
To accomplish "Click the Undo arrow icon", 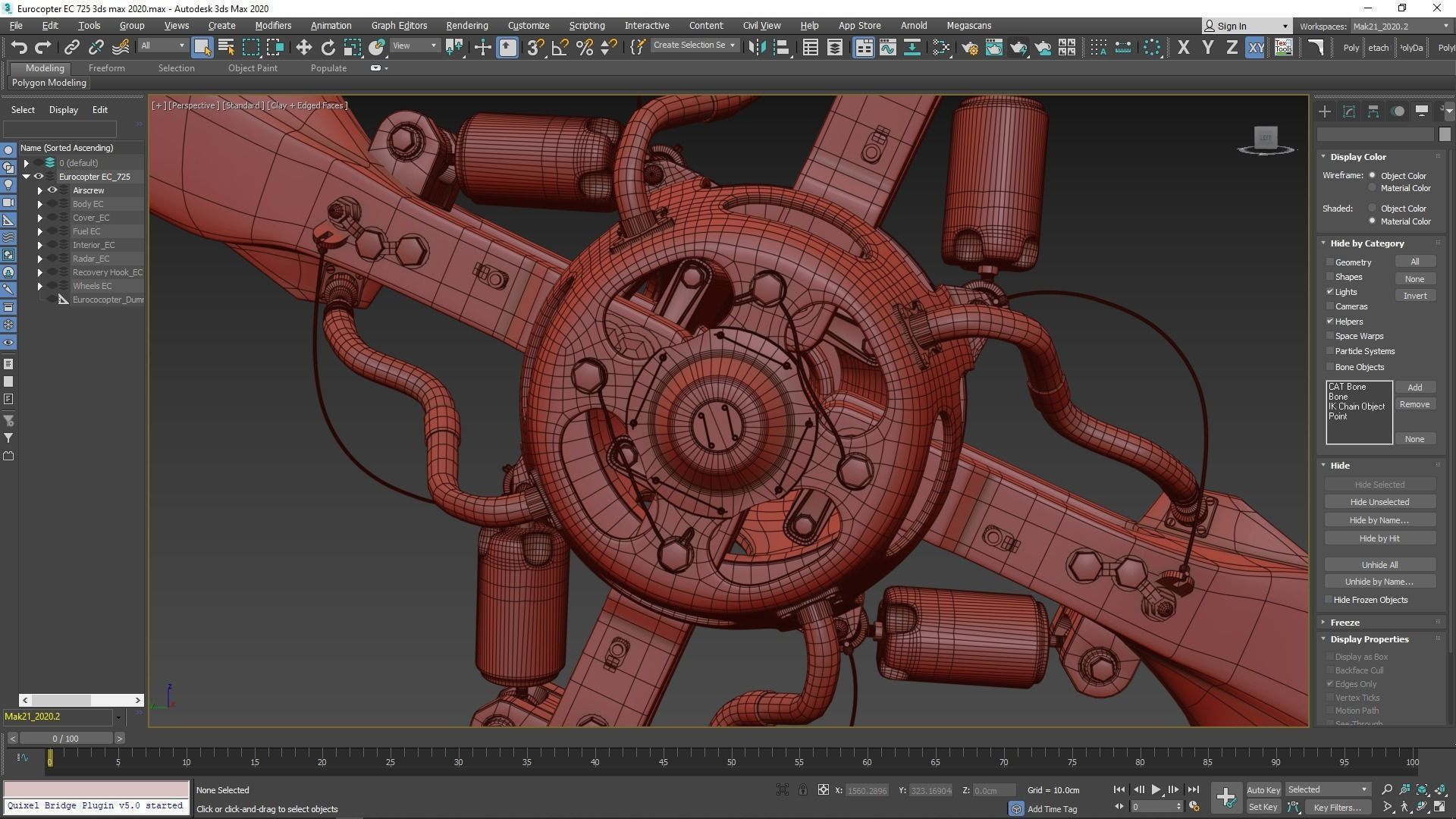I will point(19,47).
